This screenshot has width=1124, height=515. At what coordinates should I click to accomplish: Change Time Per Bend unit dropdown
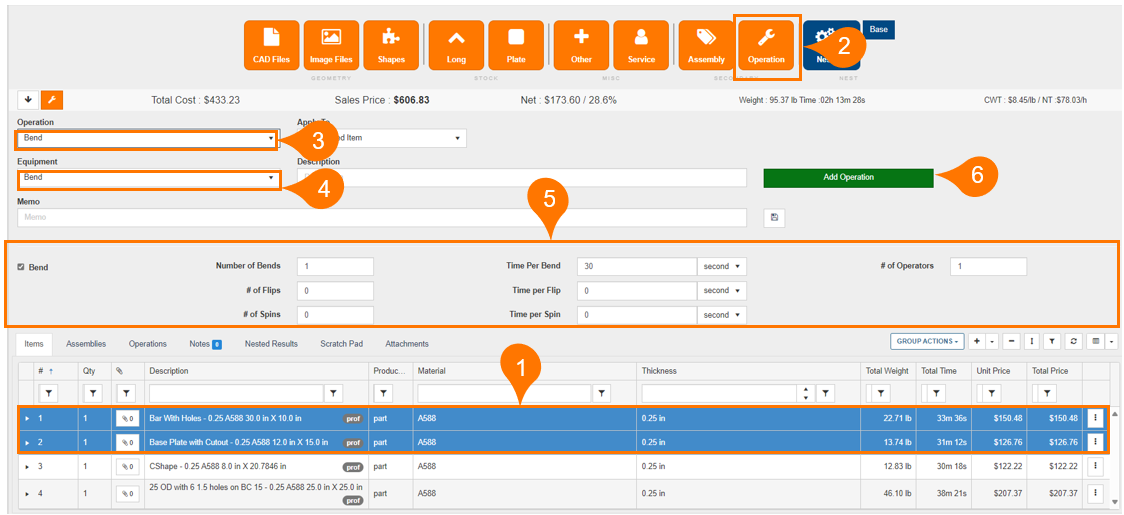click(722, 267)
